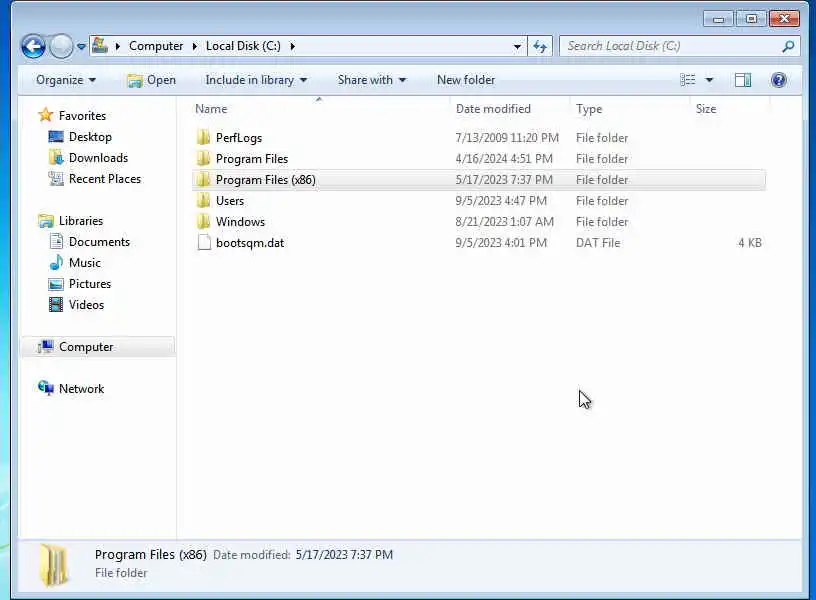Screen dimensions: 816x600
Task: Click the Open toolbar button
Action: 151,80
